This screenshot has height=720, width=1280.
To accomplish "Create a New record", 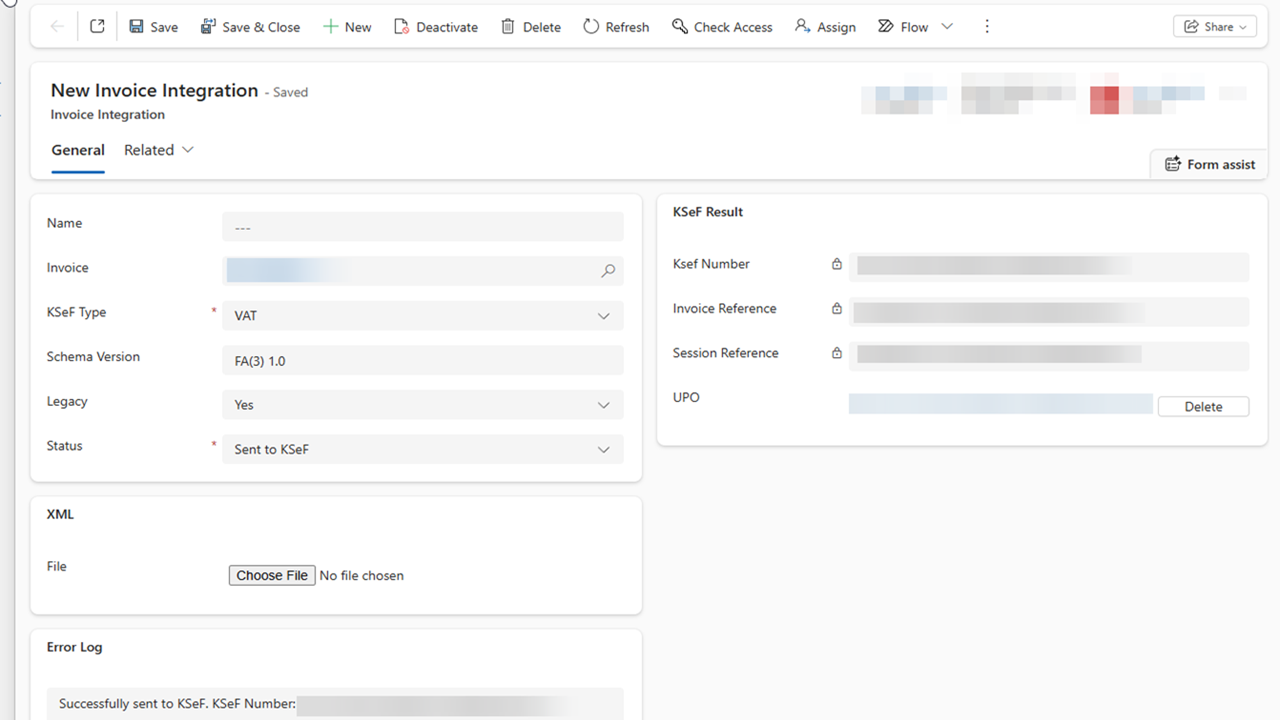I will 347,27.
